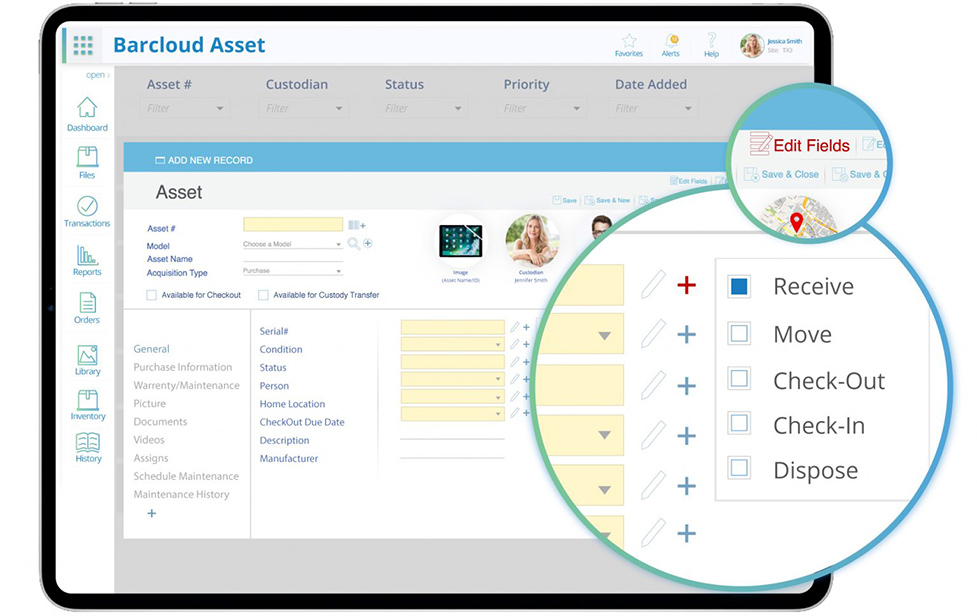Open Transactions in sidebar
The width and height of the screenshot is (977, 616).
(x=87, y=212)
